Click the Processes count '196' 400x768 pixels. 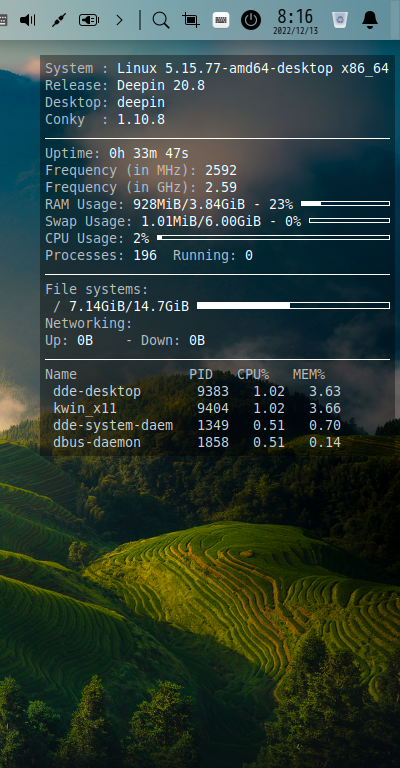click(145, 256)
